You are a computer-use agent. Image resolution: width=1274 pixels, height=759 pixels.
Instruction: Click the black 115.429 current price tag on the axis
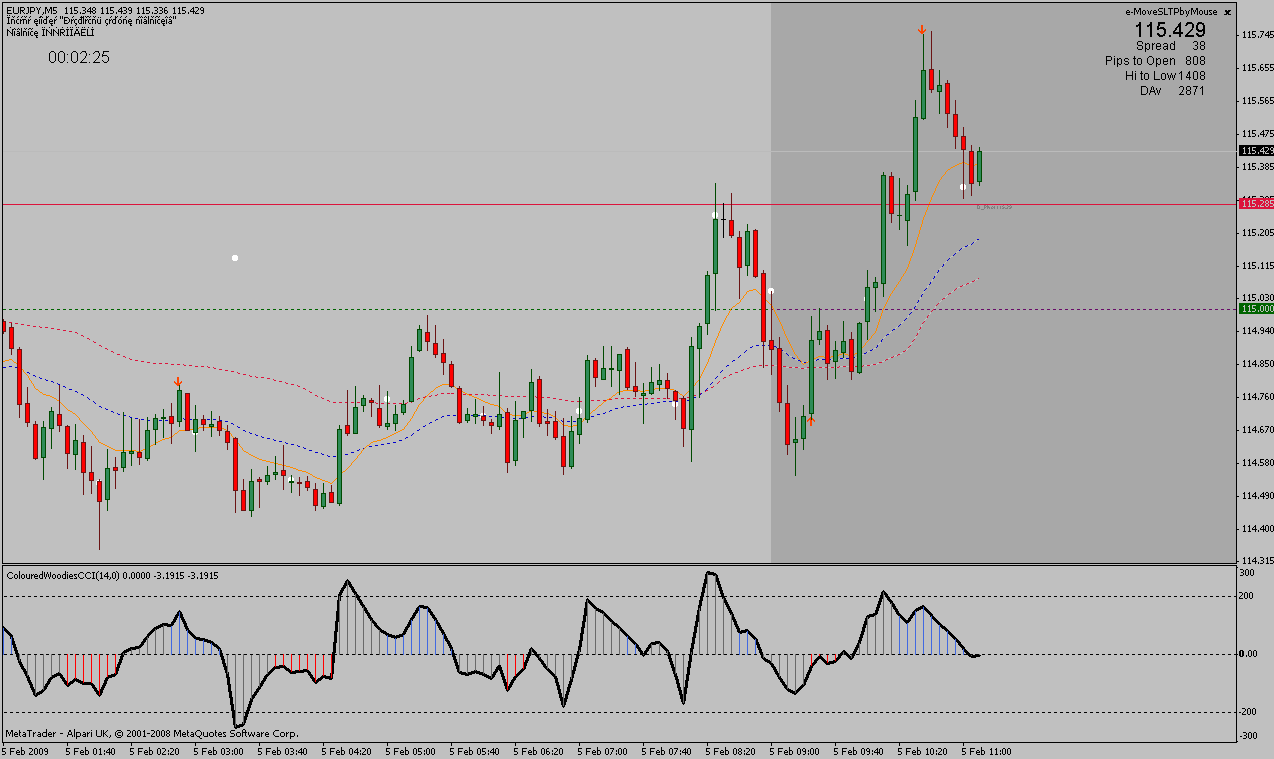(1255, 150)
